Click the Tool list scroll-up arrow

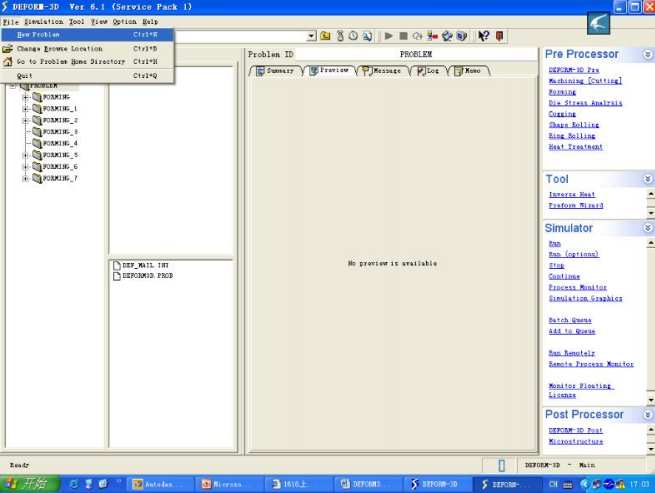point(650,194)
